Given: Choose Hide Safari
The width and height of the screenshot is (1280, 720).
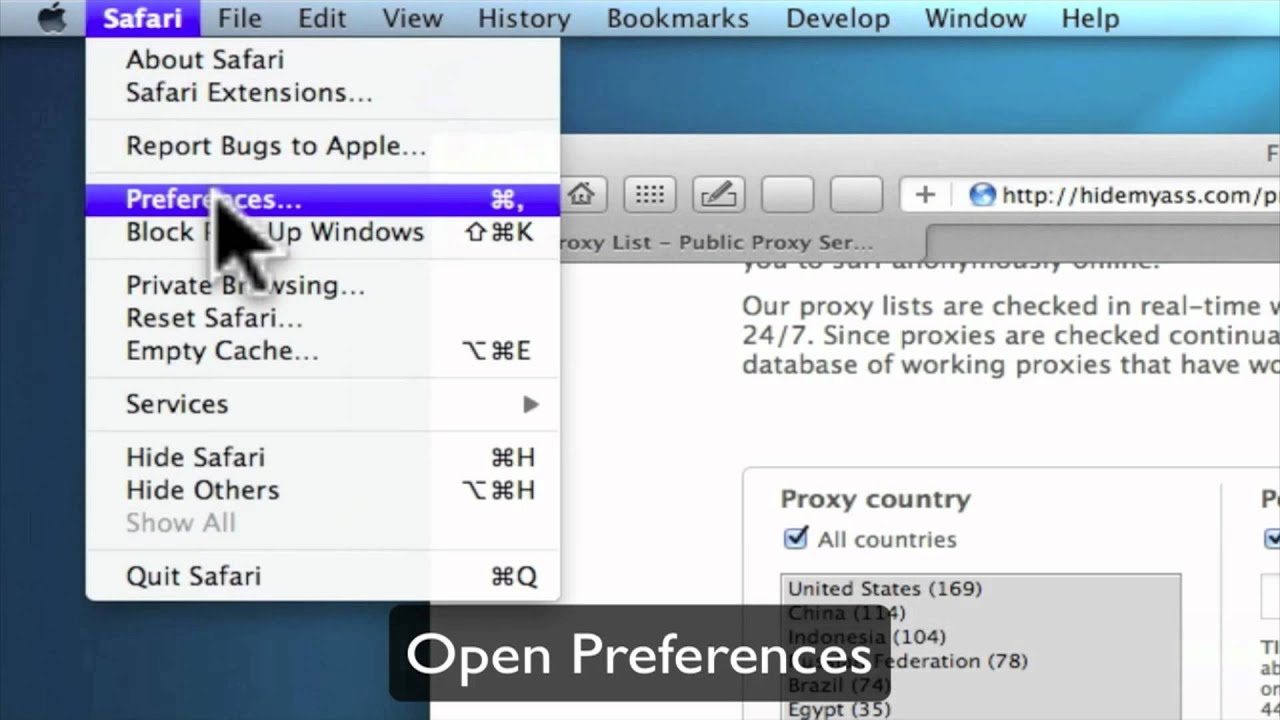Looking at the screenshot, I should coord(323,457).
